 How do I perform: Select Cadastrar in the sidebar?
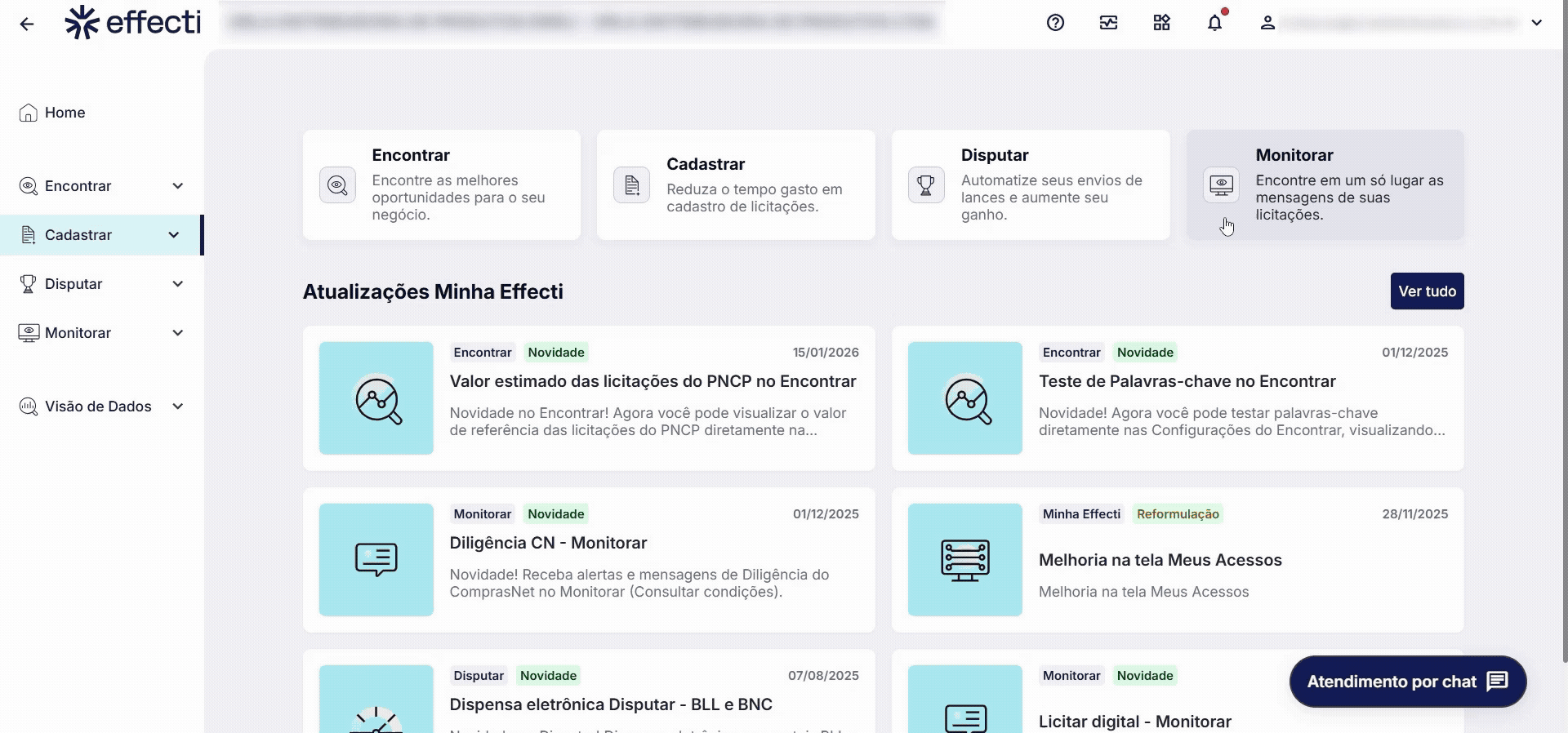coord(78,235)
